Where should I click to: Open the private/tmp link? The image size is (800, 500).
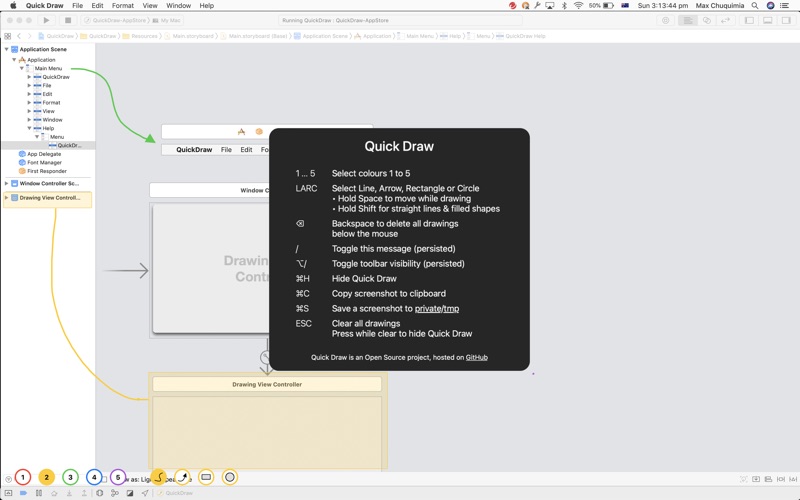437,308
